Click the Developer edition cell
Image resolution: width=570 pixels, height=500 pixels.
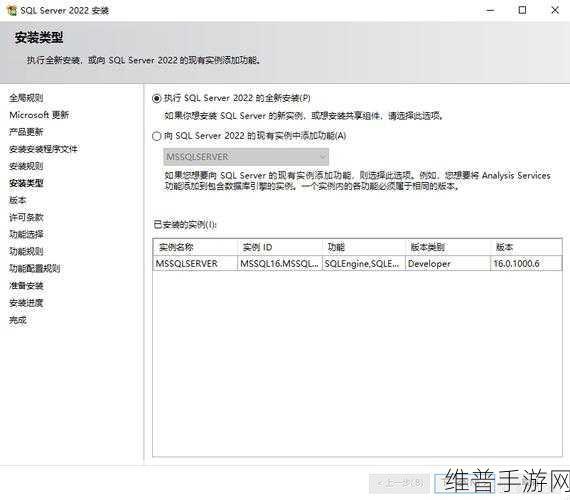coord(448,264)
